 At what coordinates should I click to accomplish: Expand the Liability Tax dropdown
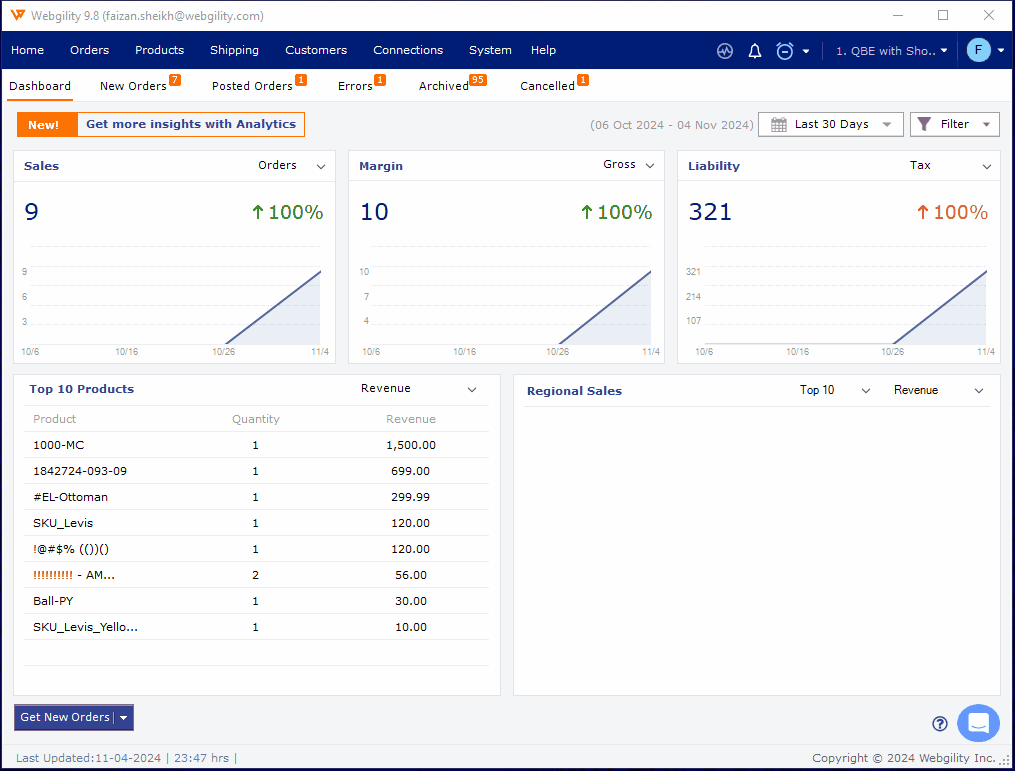coord(986,166)
